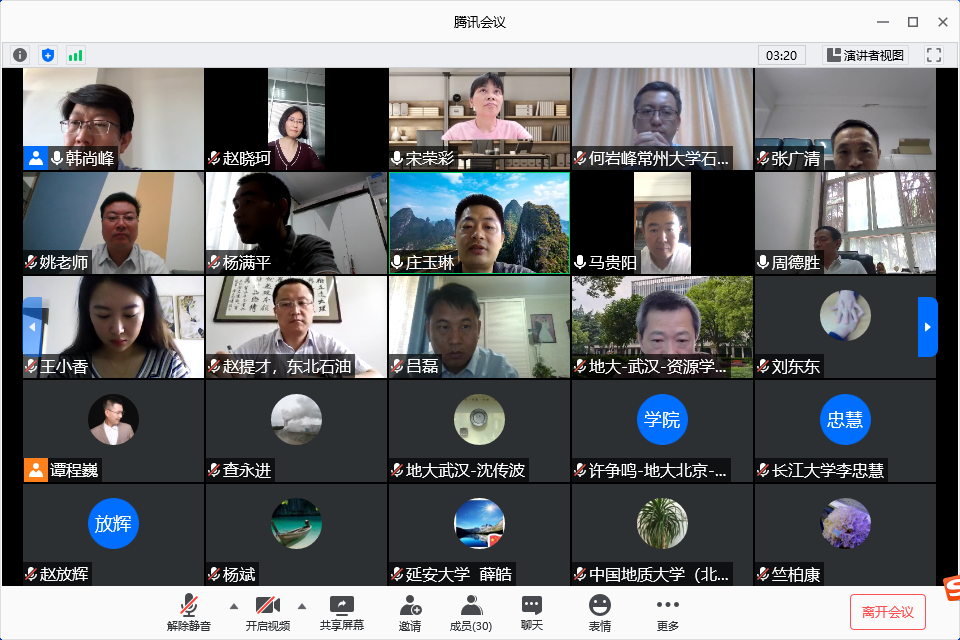
Task: Switch to 演讲者视图 speaker view
Action: [864, 55]
